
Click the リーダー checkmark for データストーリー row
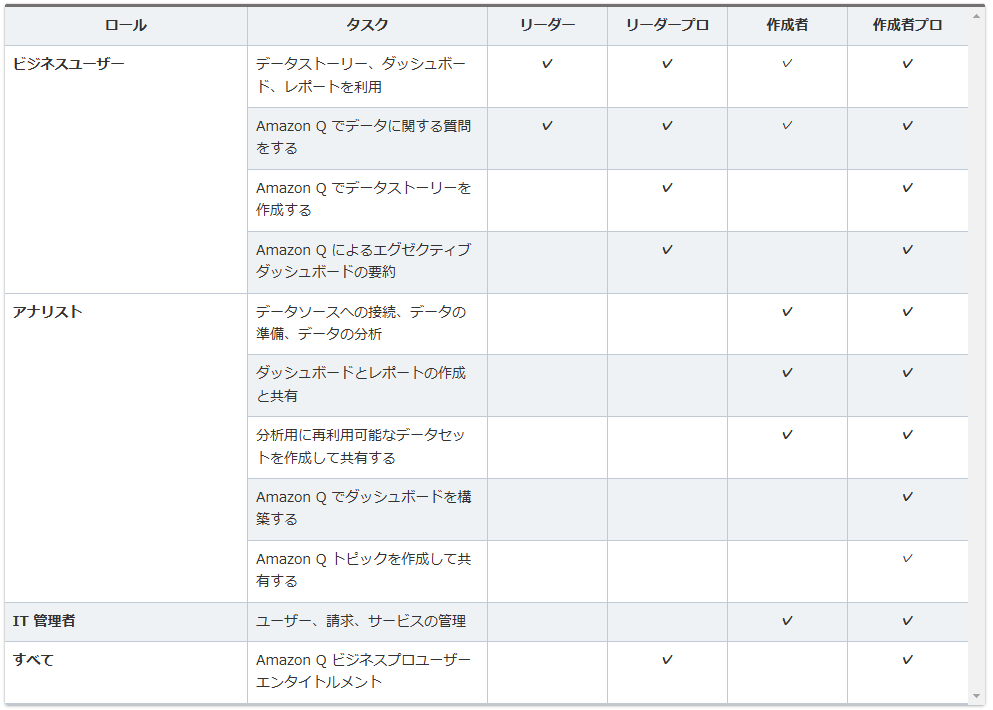547,64
